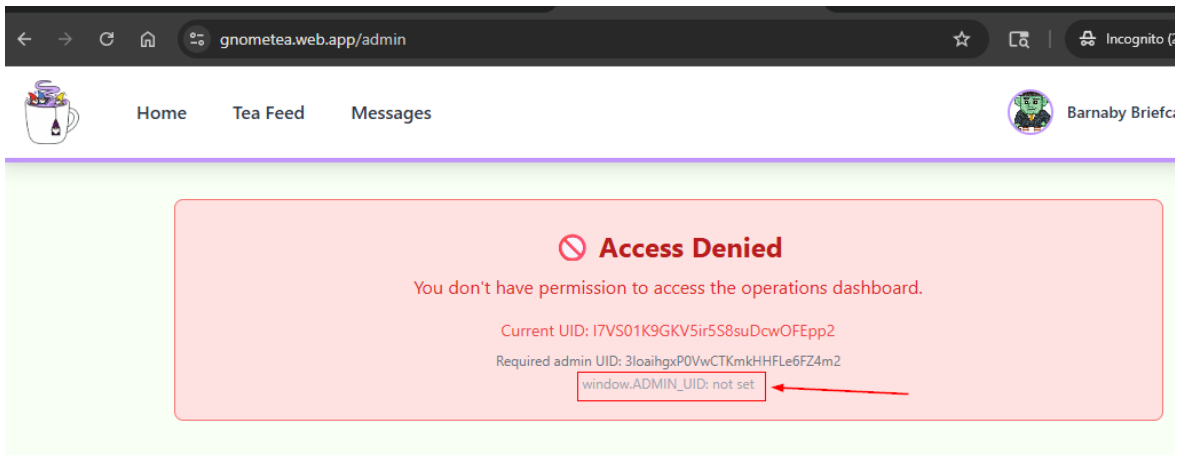The image size is (1182, 455).
Task: Click the browser forward arrow
Action: click(65, 40)
